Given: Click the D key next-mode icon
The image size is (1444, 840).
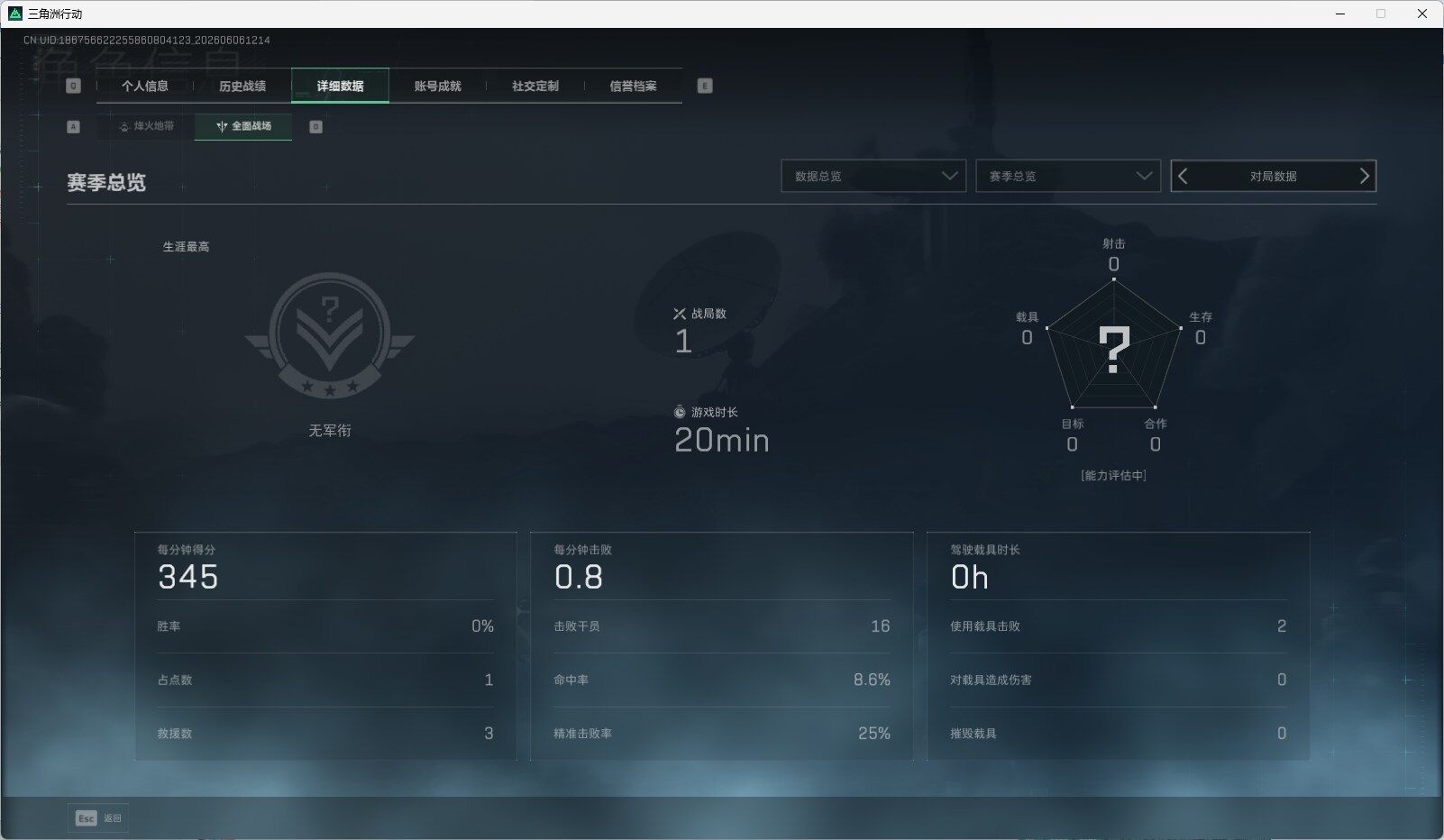Looking at the screenshot, I should pos(315,127).
